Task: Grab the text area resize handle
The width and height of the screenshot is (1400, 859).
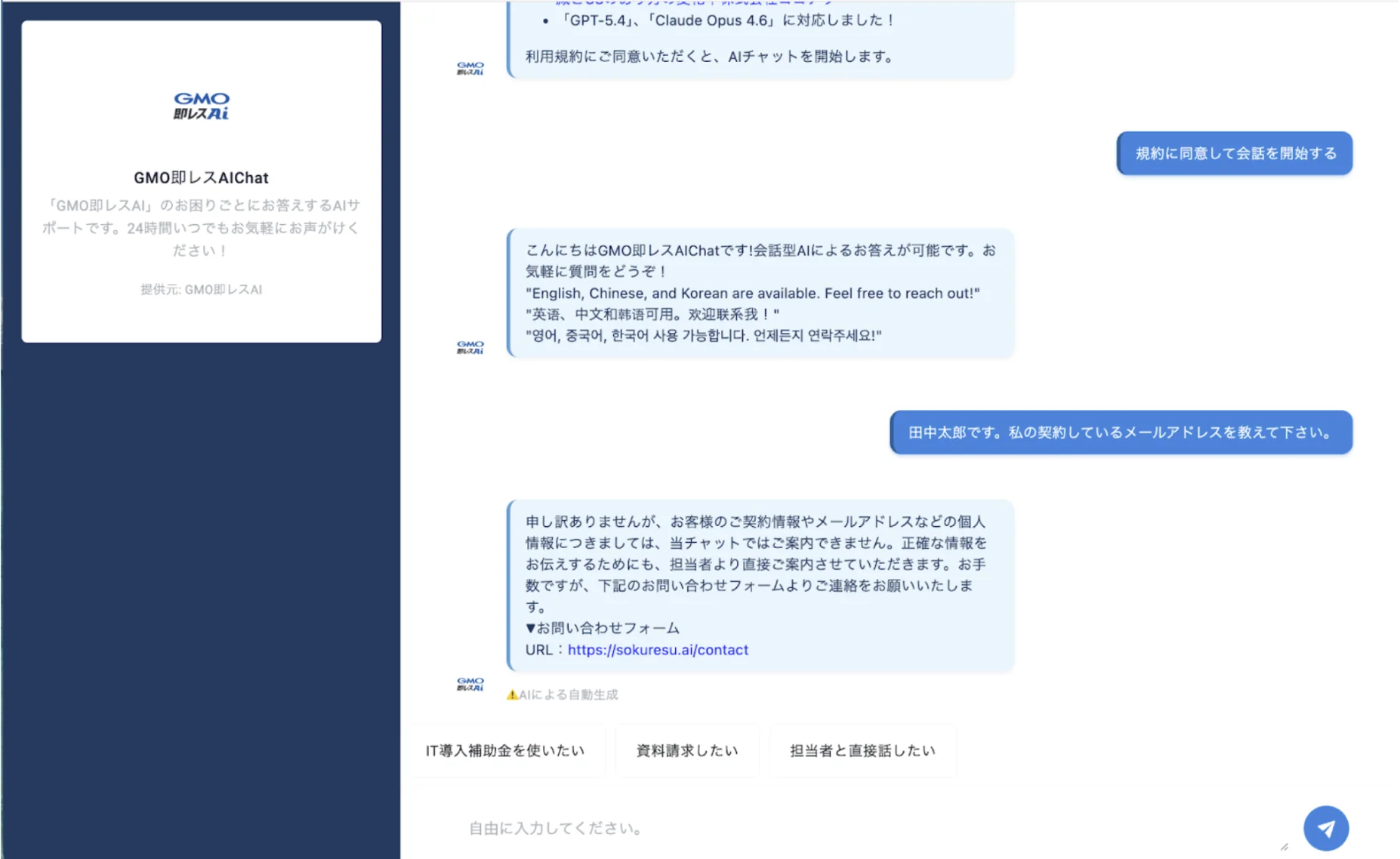Action: click(x=1284, y=846)
